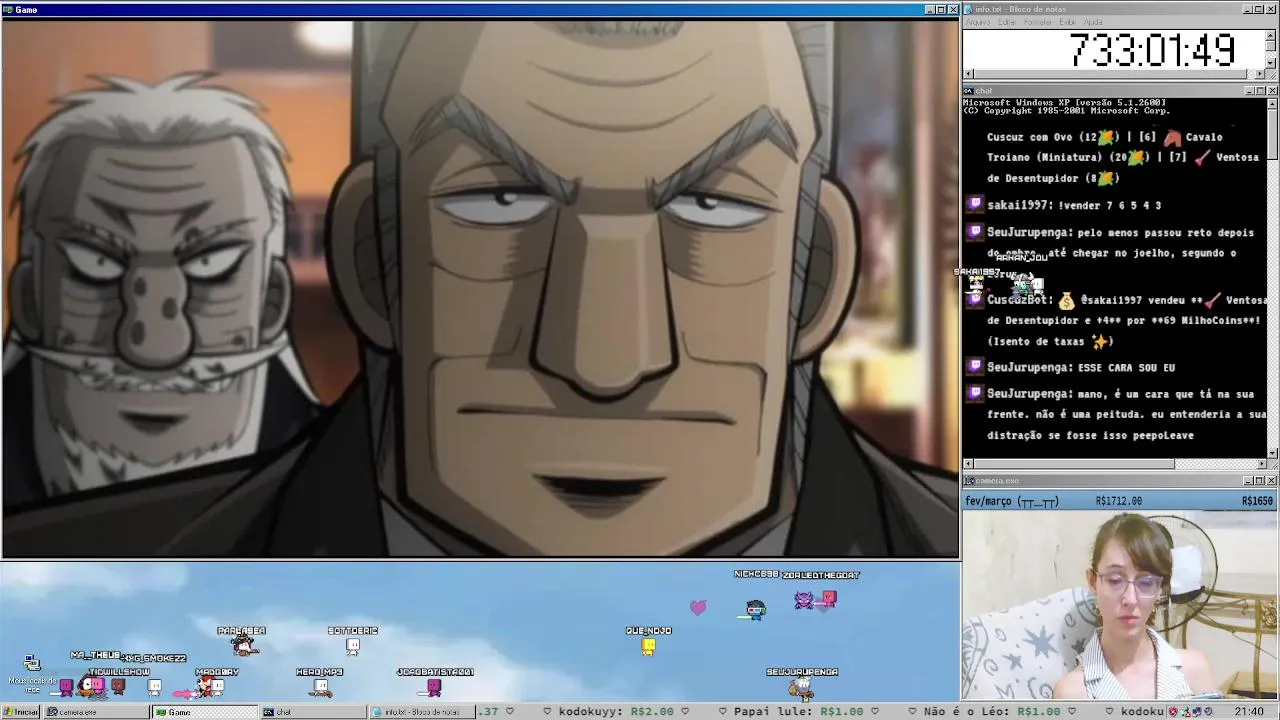Screen dimensions: 1280x720
Task: Click the blue monitors tray icon
Action: [1198, 712]
